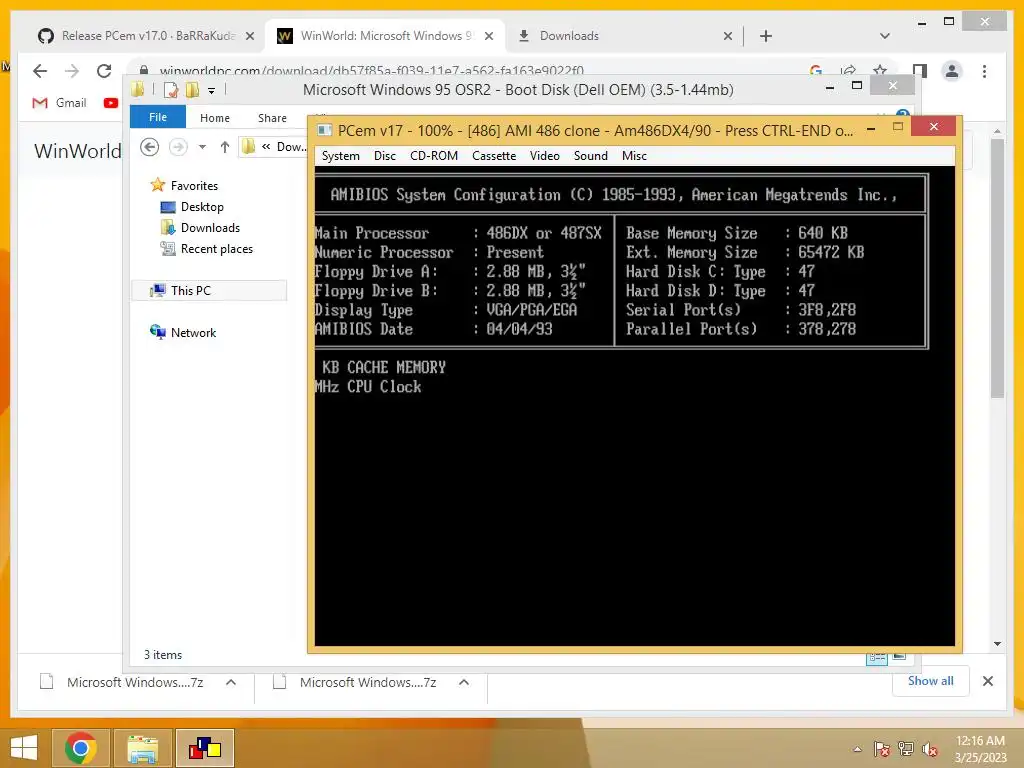Click Show all downloads
Image resolution: width=1024 pixels, height=768 pixels.
[930, 680]
